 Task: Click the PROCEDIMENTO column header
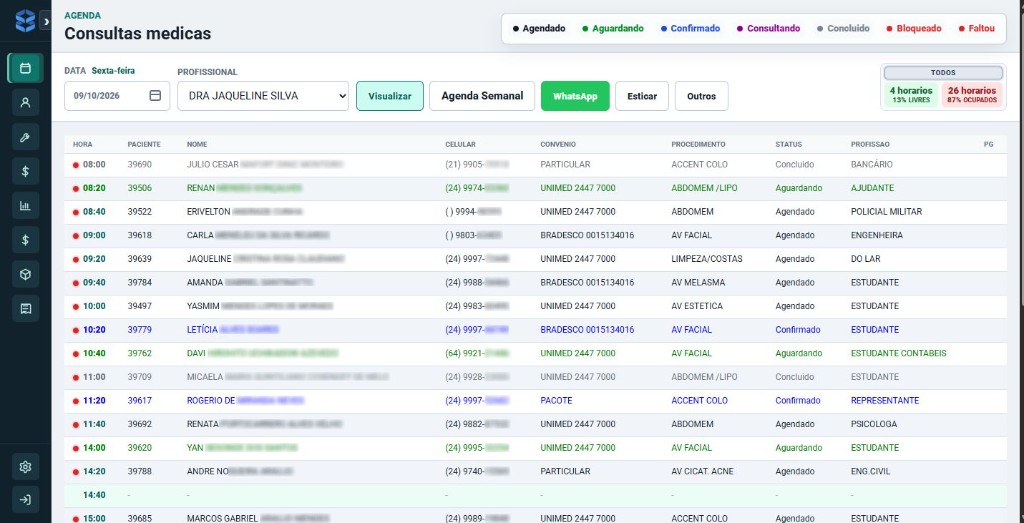pyautogui.click(x=698, y=144)
